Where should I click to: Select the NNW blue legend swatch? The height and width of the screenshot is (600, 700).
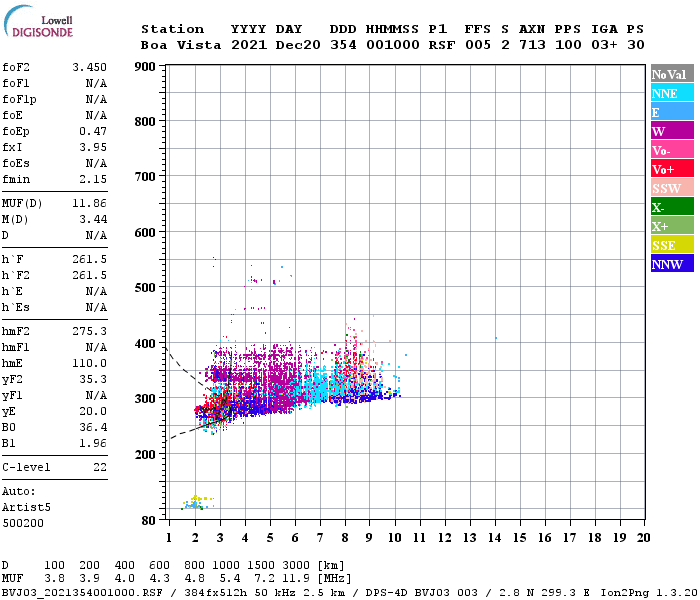point(672,264)
